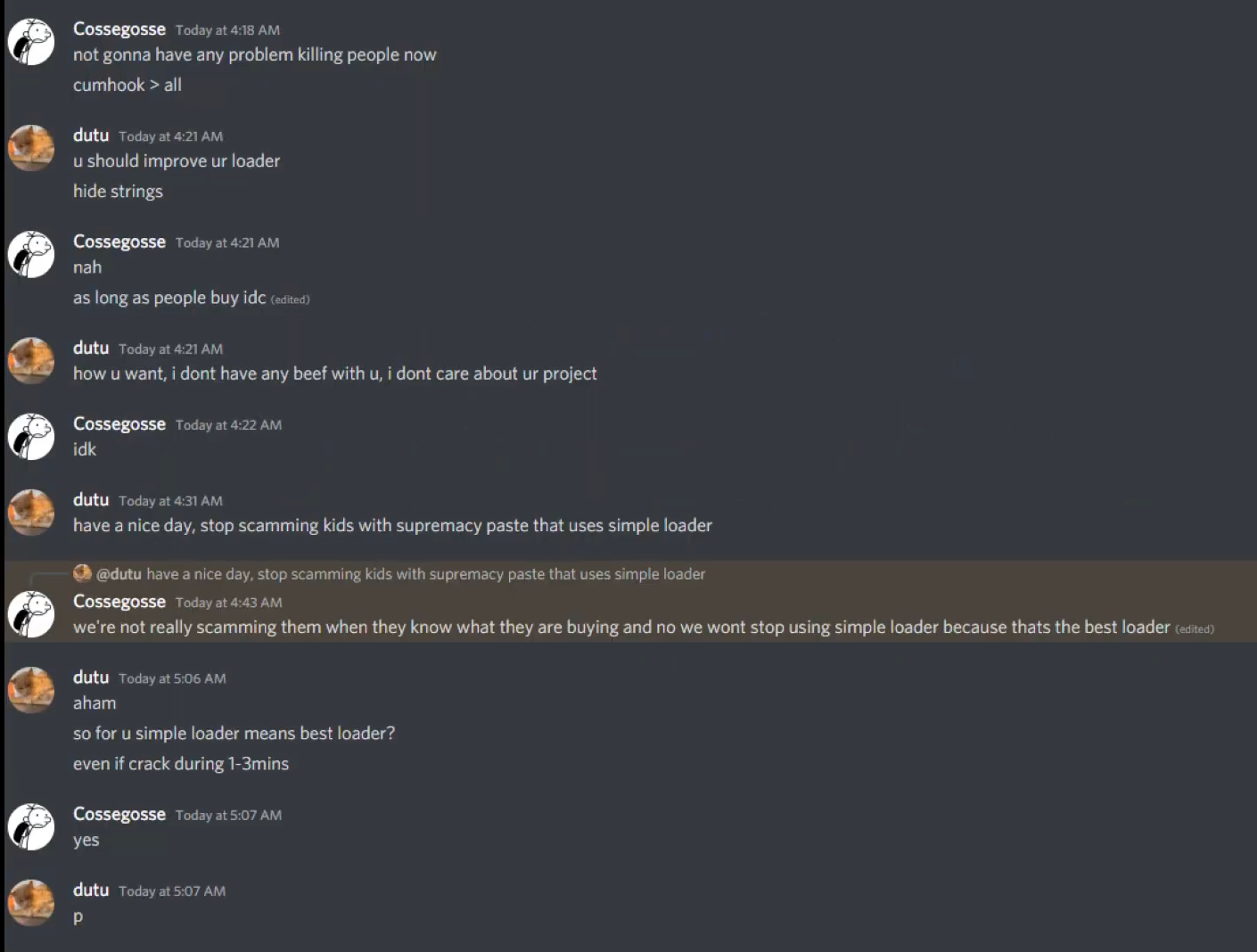Click dutu's avatar by the final 'p' message
This screenshot has height=952, width=1257.
pos(31,902)
